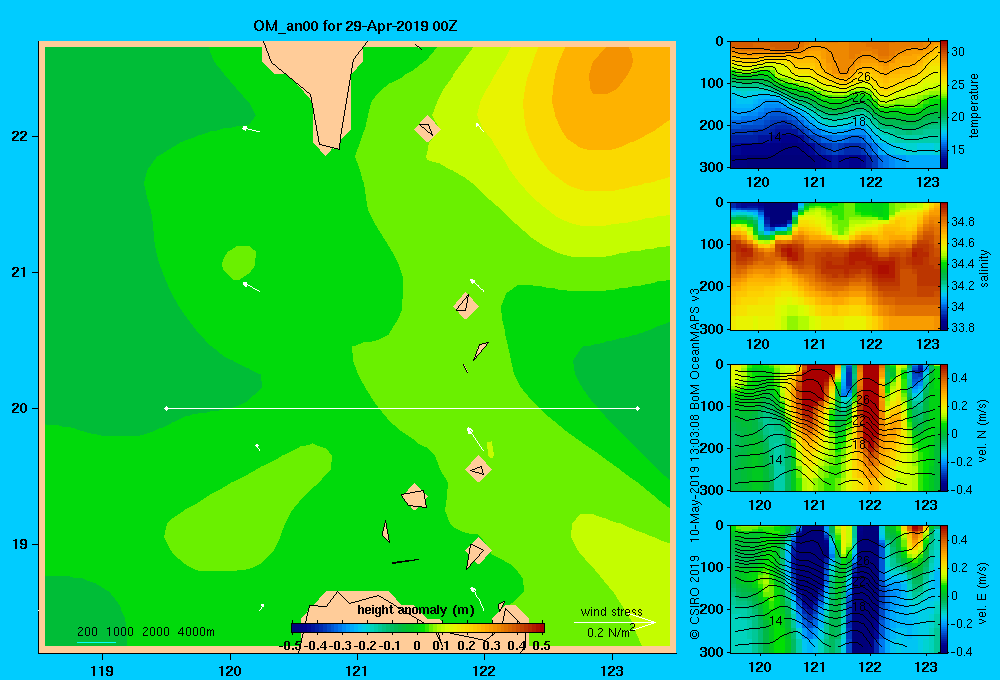Click the '200' bathymetry legend entry

point(87,632)
